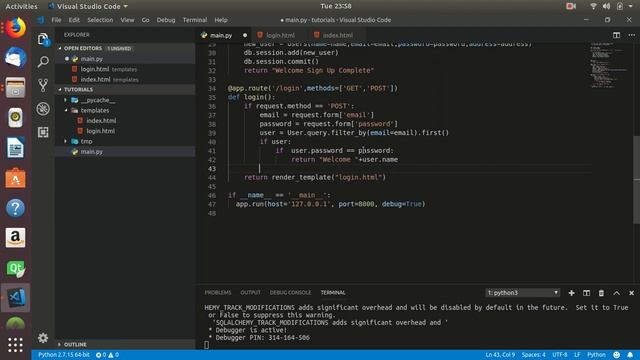
Task: Click the errors and warnings status indicator
Action: (x=107, y=355)
